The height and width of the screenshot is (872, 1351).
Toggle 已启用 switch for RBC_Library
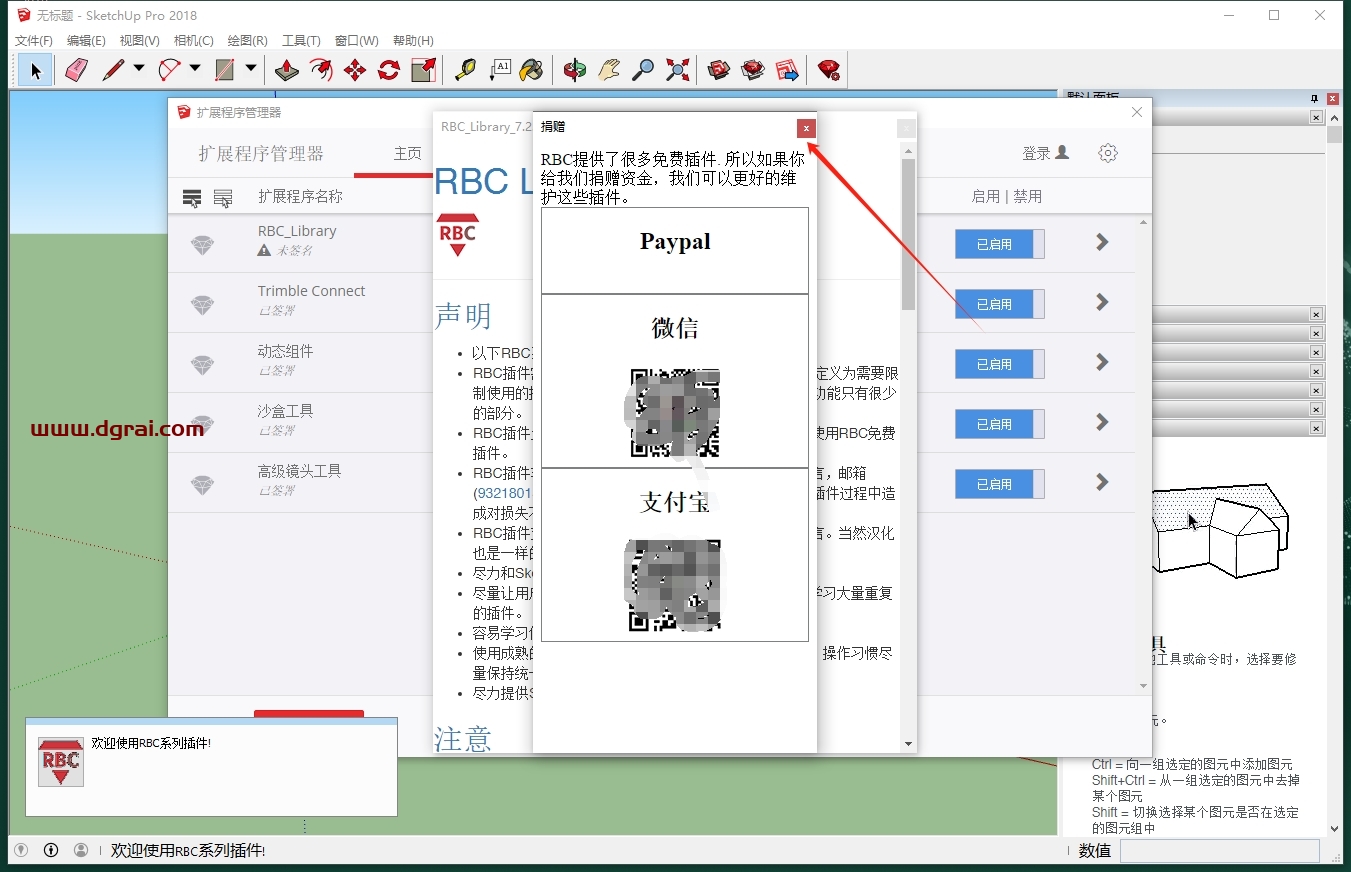(x=999, y=244)
